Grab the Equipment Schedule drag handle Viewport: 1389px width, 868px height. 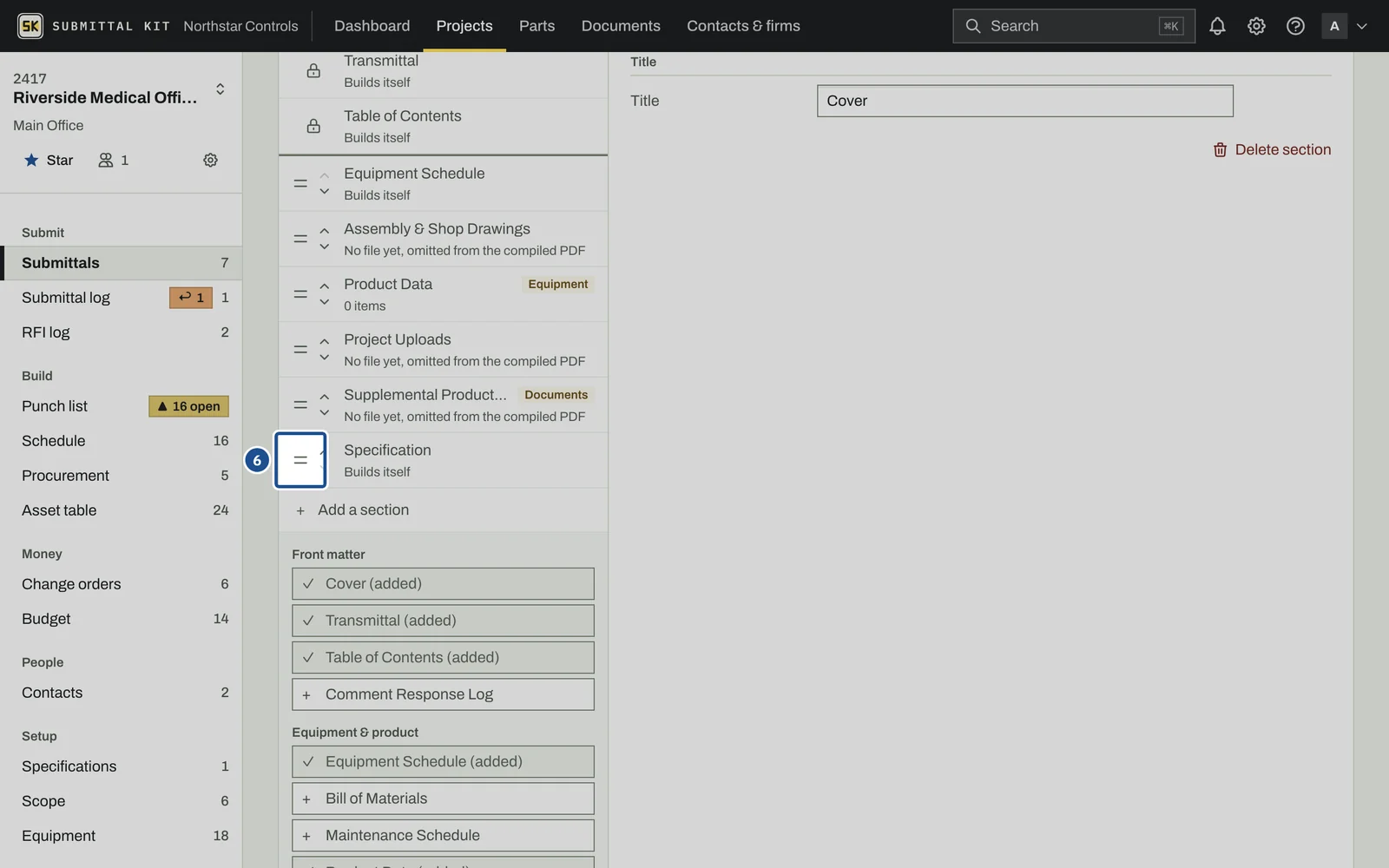click(300, 183)
